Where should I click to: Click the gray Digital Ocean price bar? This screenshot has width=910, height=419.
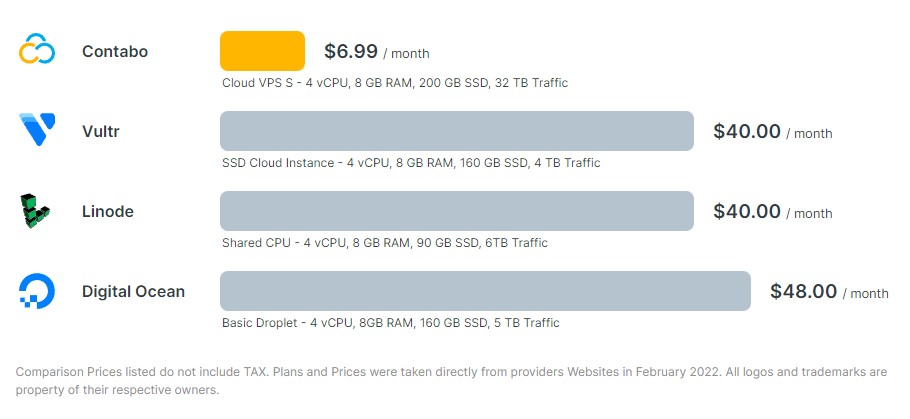point(485,291)
